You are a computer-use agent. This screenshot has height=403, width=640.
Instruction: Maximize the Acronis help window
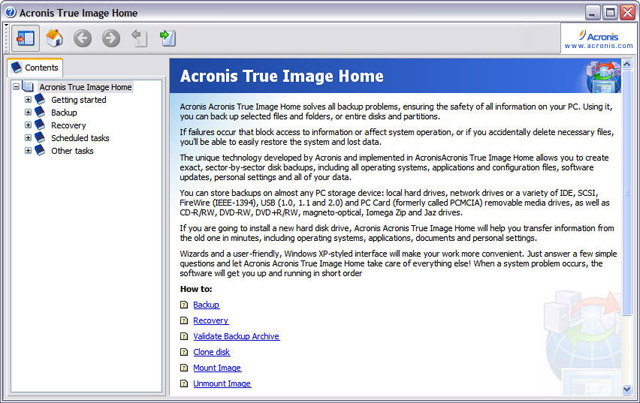click(x=610, y=13)
